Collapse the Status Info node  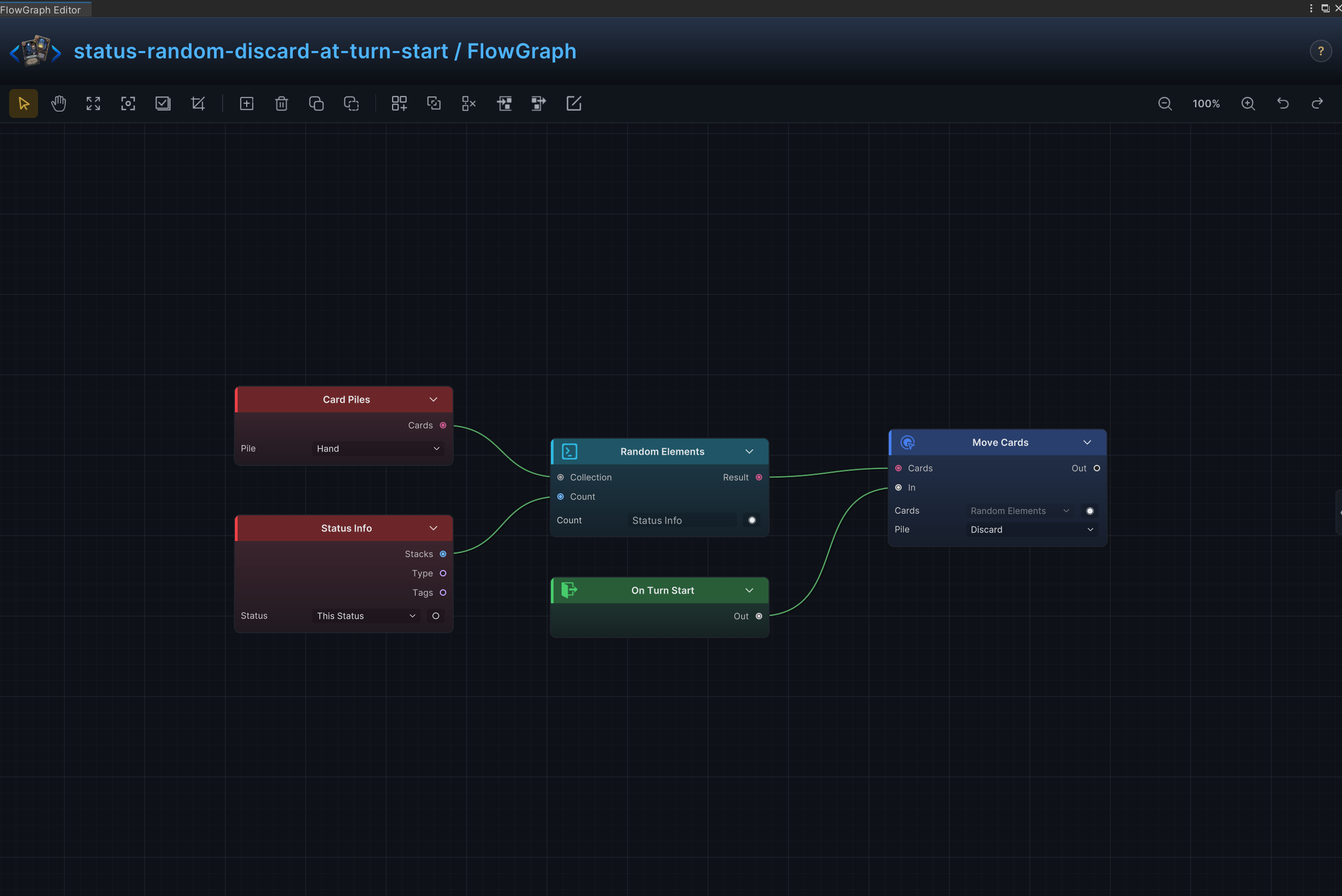(433, 528)
